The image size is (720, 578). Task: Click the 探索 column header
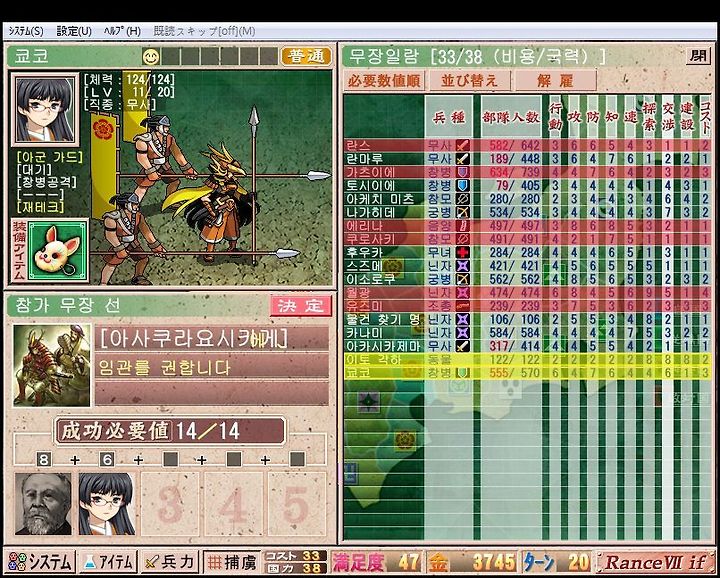click(648, 117)
